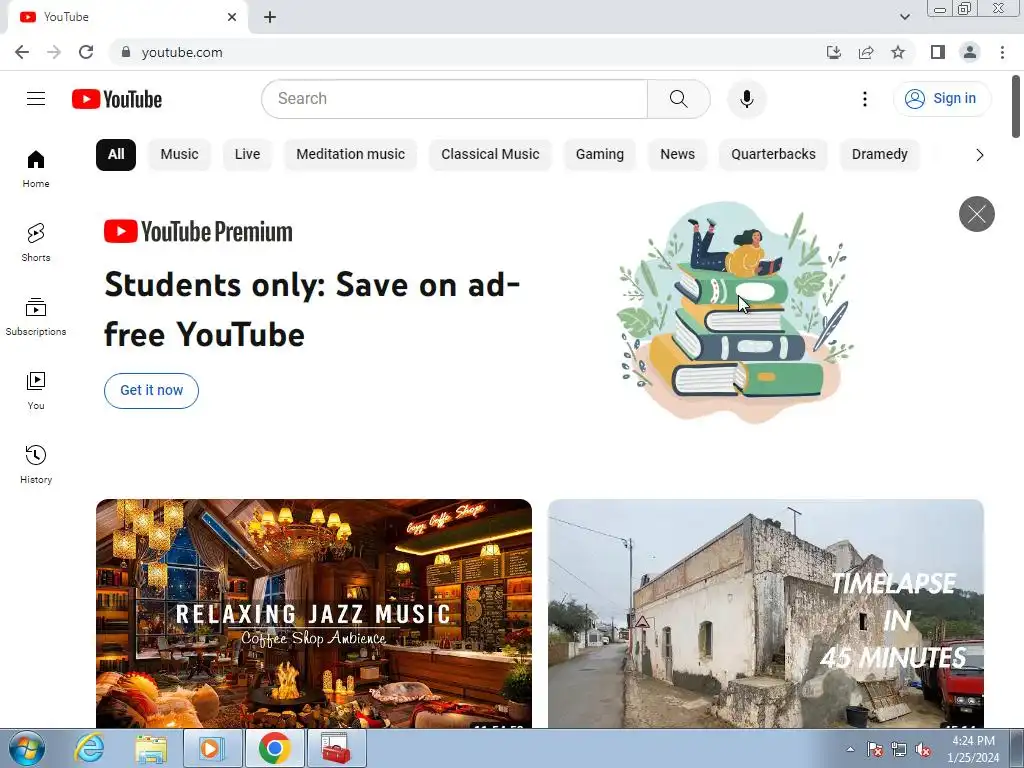Screen dimensions: 1024x768
Task: Click Get it now button
Action: 152,391
